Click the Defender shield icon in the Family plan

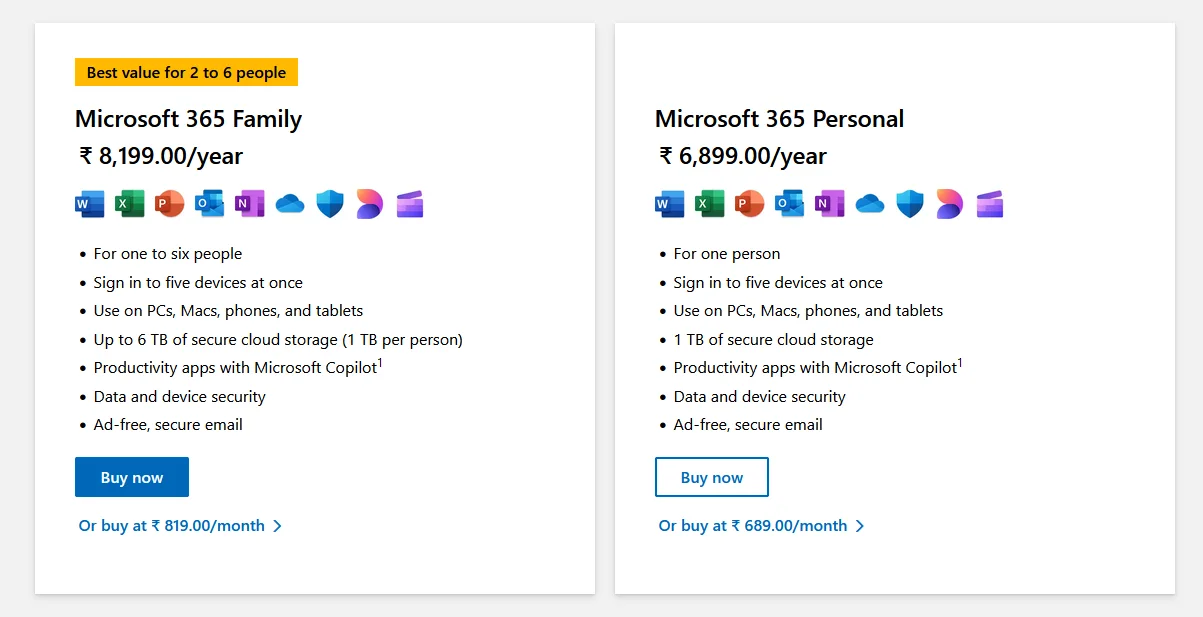(330, 204)
